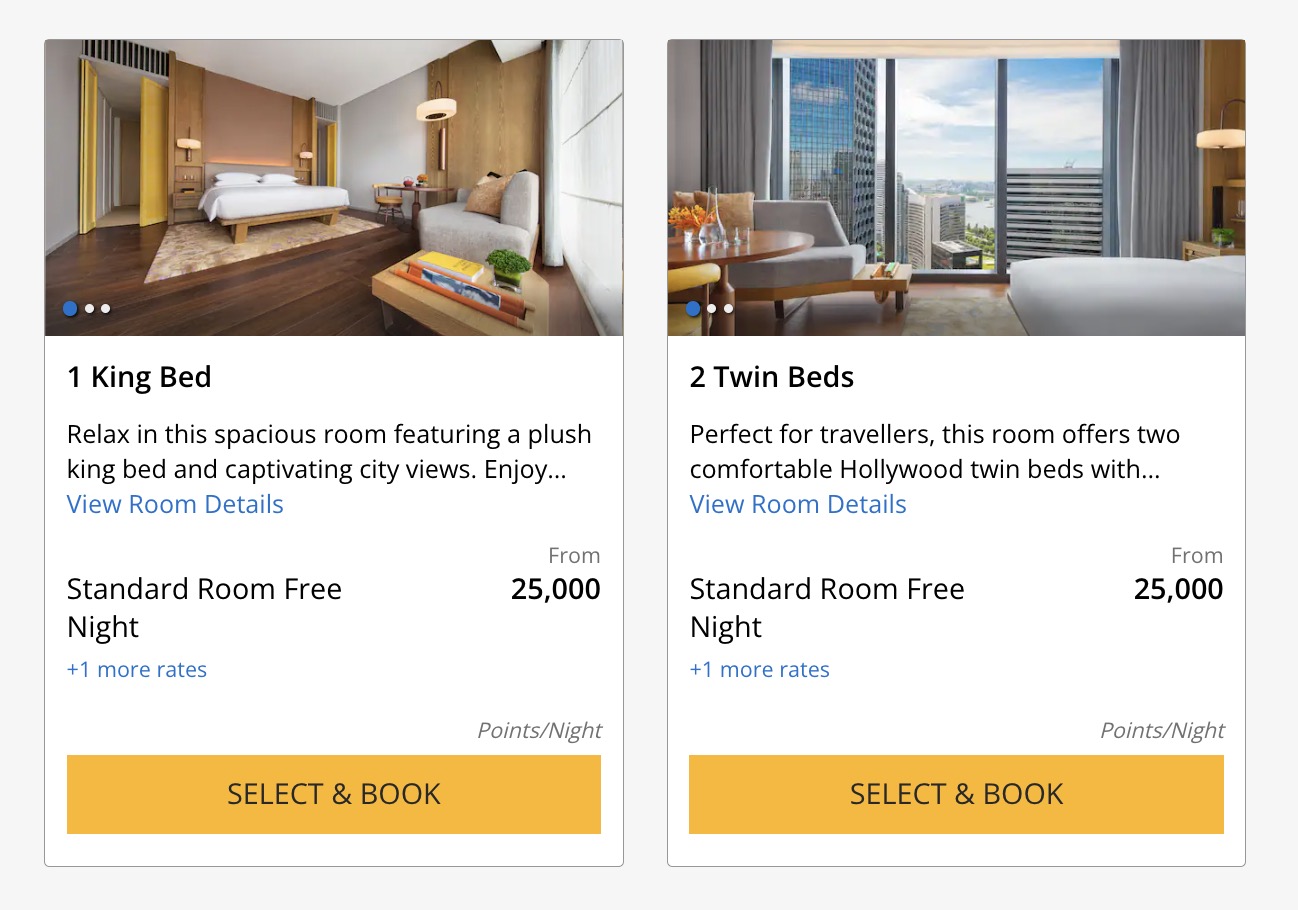Open View Room Details for 1 King Bed
Screen dimensions: 1298x910
[x=175, y=504]
